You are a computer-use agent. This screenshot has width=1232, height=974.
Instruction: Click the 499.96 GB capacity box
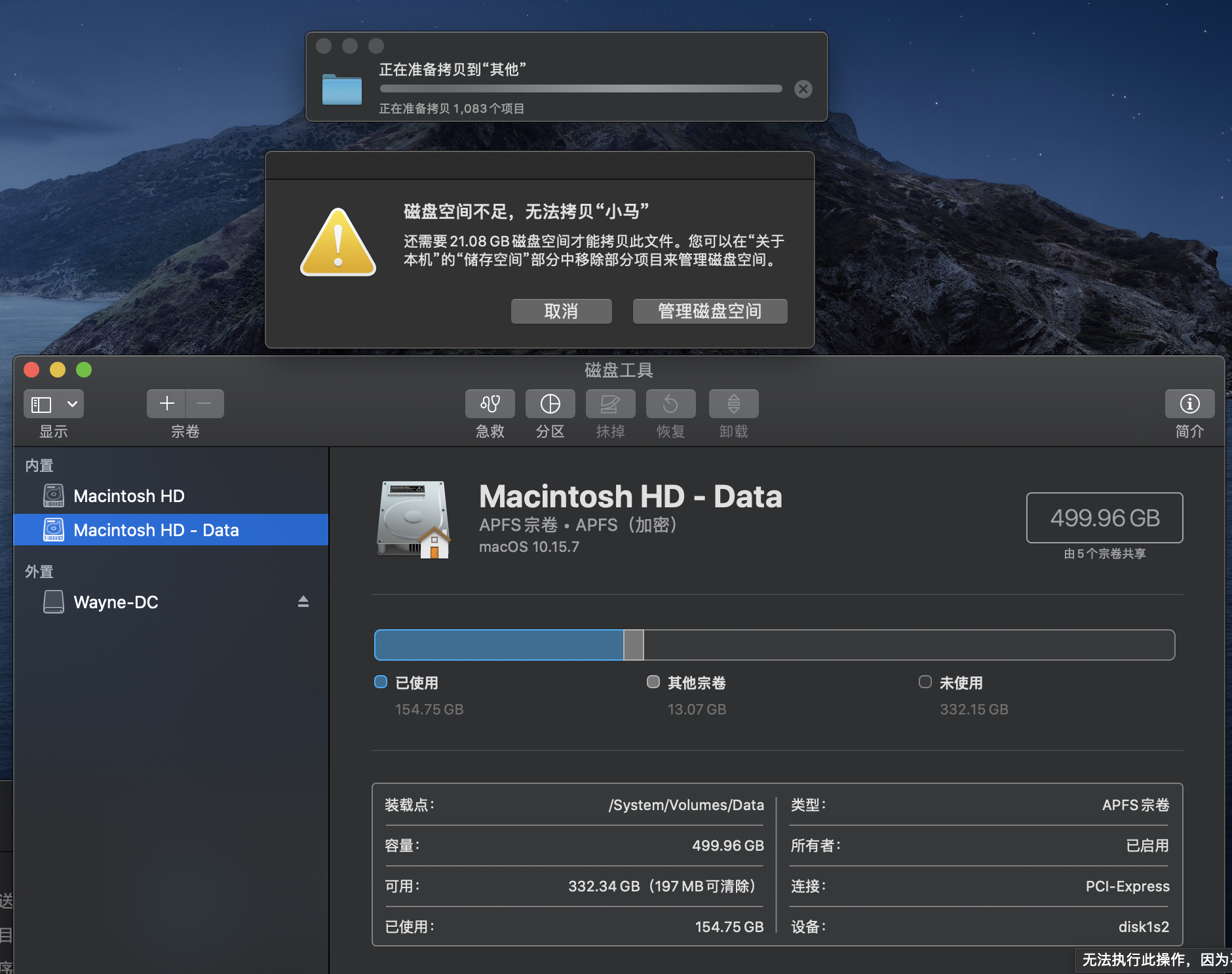click(x=1104, y=518)
